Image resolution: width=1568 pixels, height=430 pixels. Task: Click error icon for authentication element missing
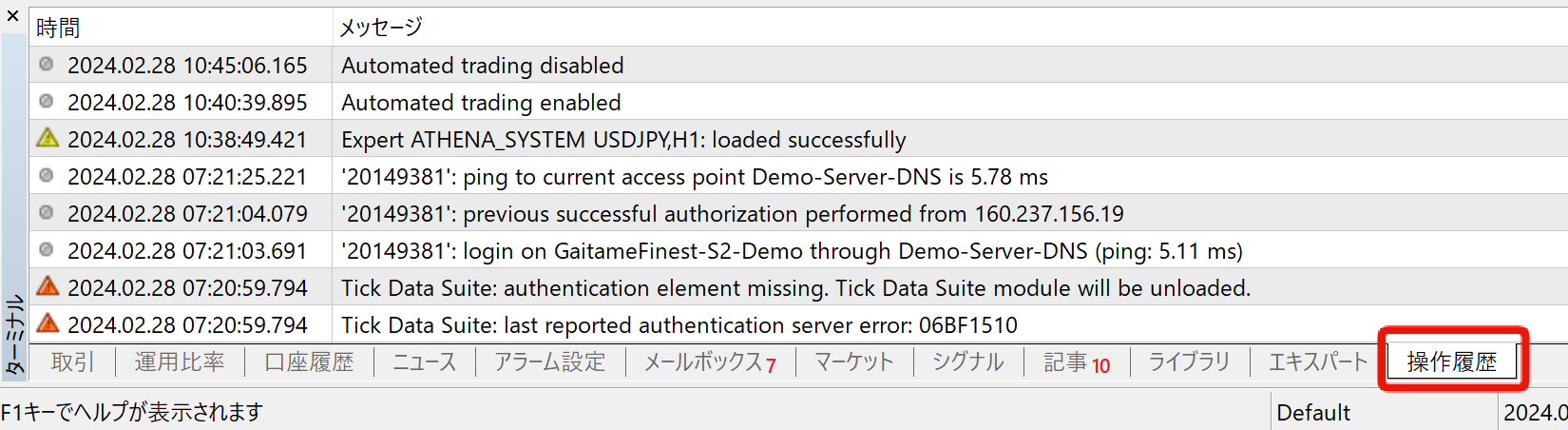point(48,286)
